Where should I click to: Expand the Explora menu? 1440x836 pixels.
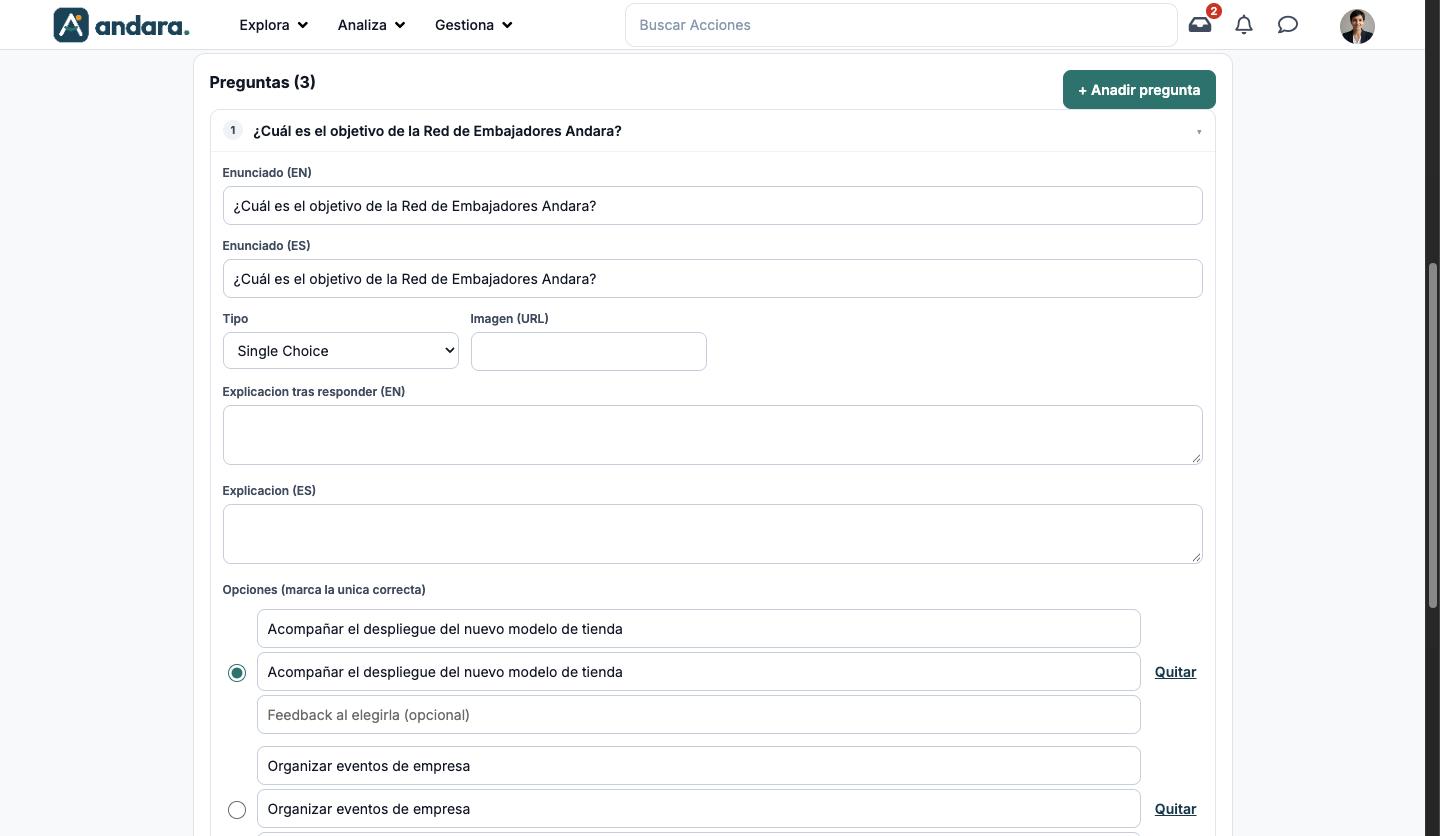pyautogui.click(x=273, y=25)
